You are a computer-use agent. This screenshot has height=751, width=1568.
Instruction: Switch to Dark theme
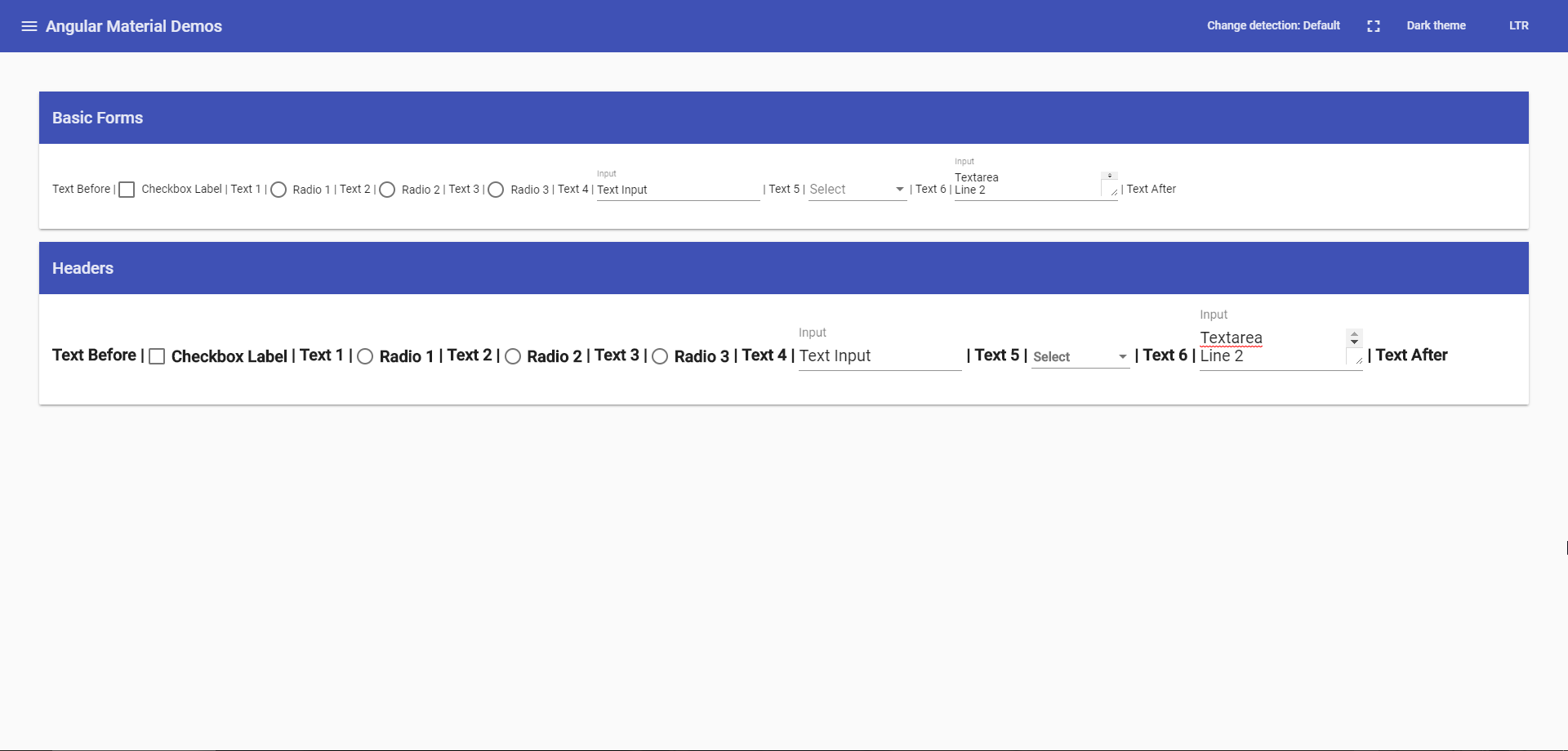coord(1436,26)
